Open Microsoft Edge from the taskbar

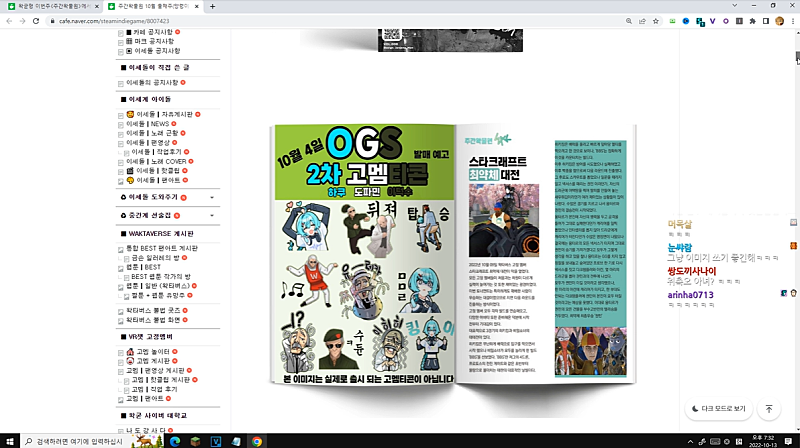click(175, 441)
